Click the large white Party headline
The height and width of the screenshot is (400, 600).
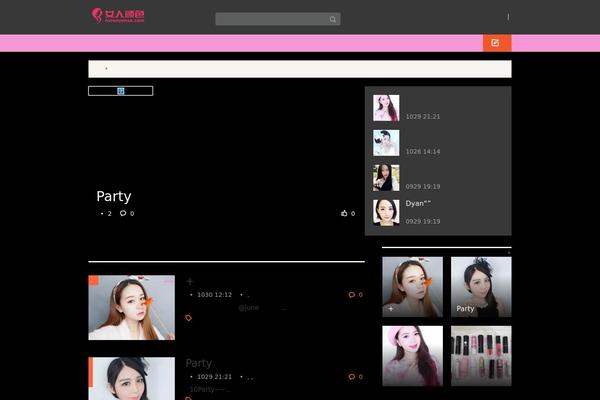[114, 196]
